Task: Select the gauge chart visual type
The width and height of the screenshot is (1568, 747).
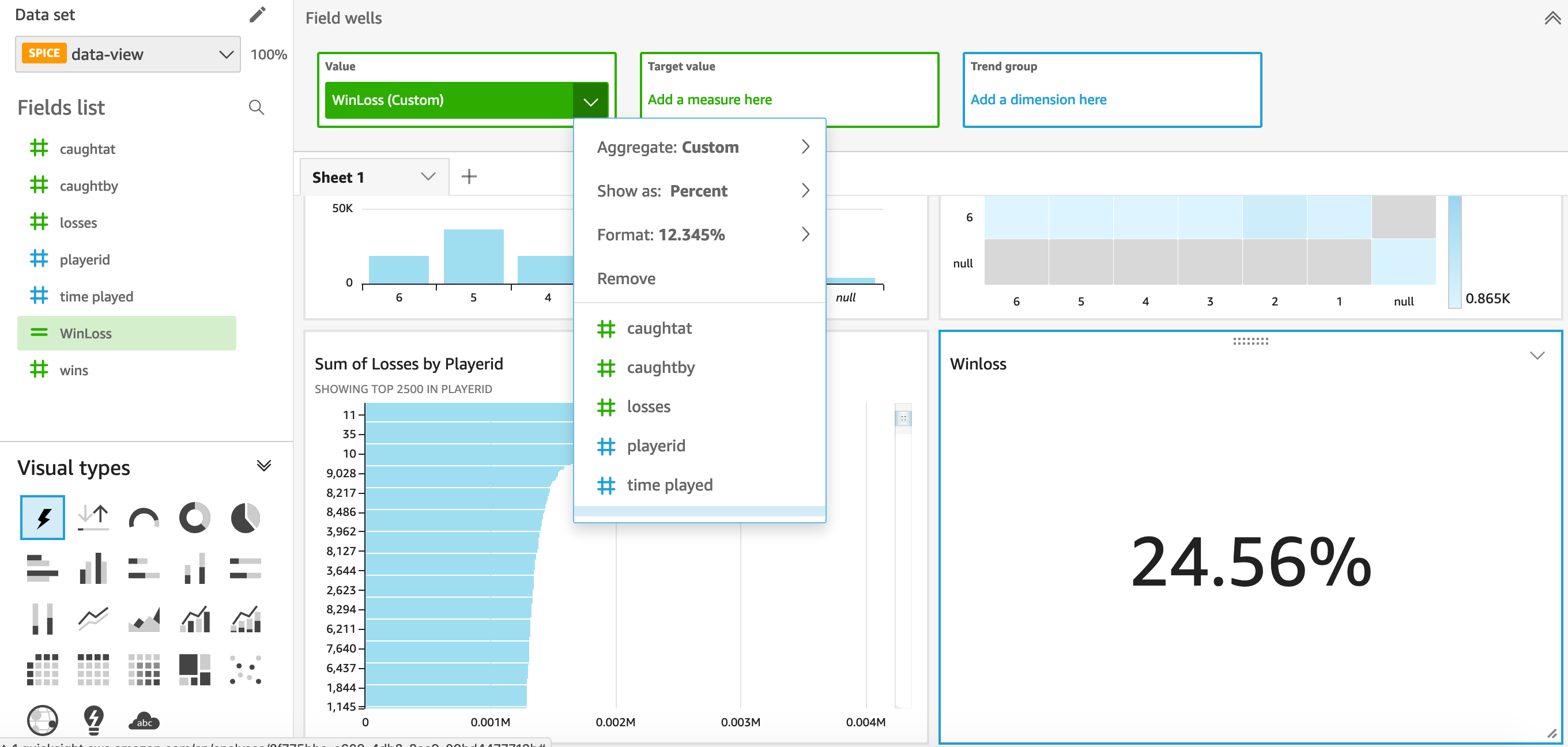Action: pos(143,518)
